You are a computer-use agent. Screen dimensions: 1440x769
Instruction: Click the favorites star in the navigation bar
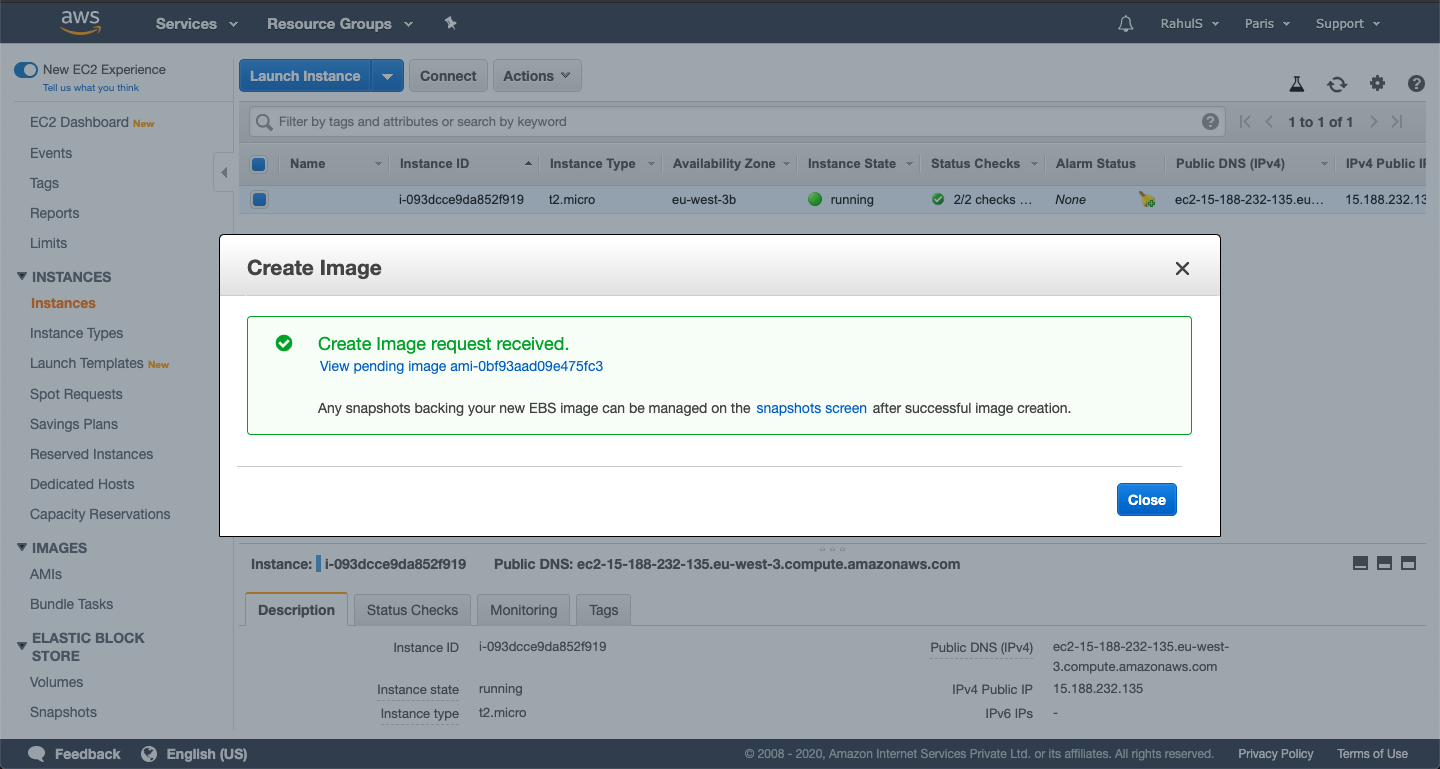(450, 23)
